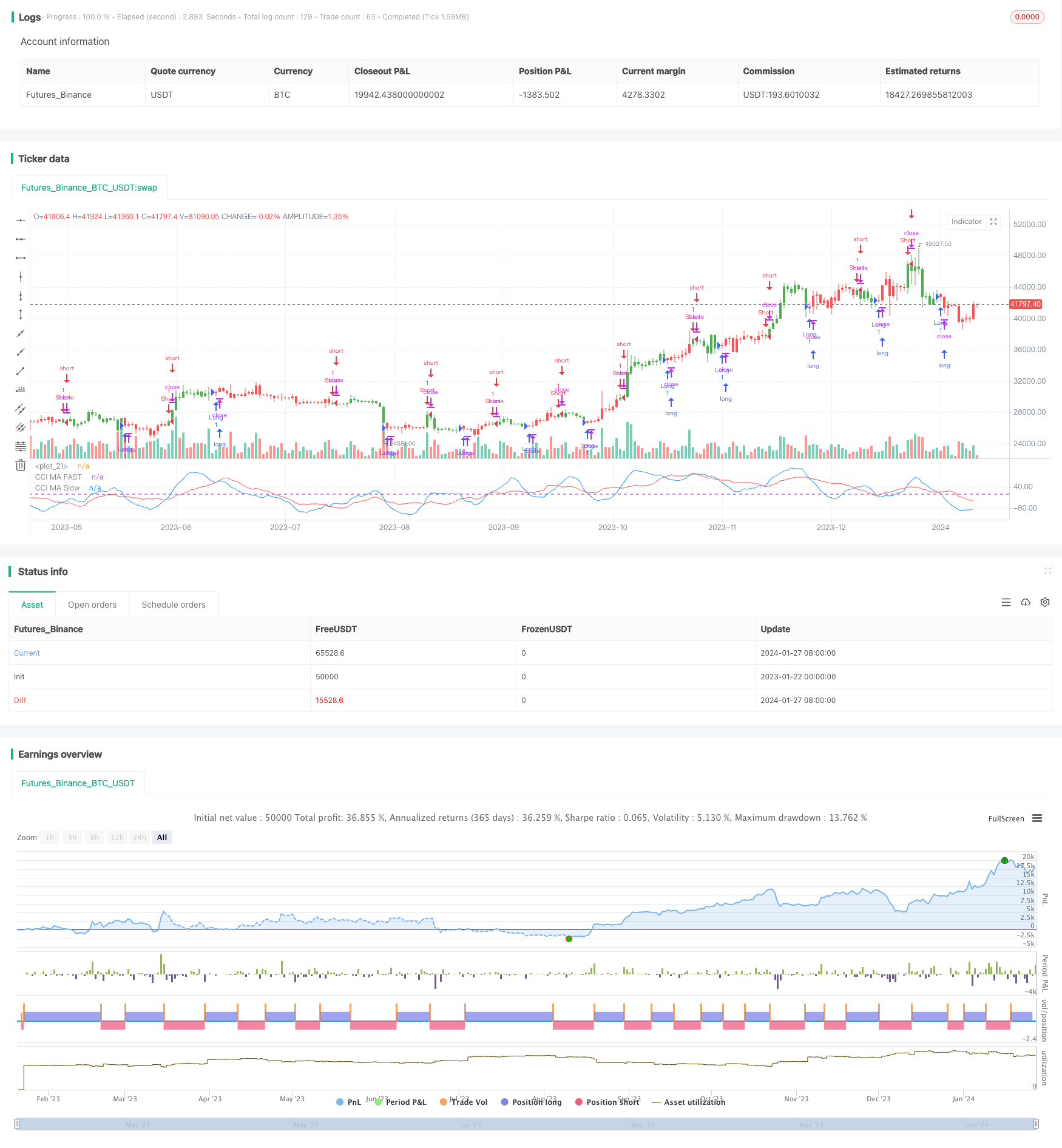Click the Init row label

[x=19, y=677]
